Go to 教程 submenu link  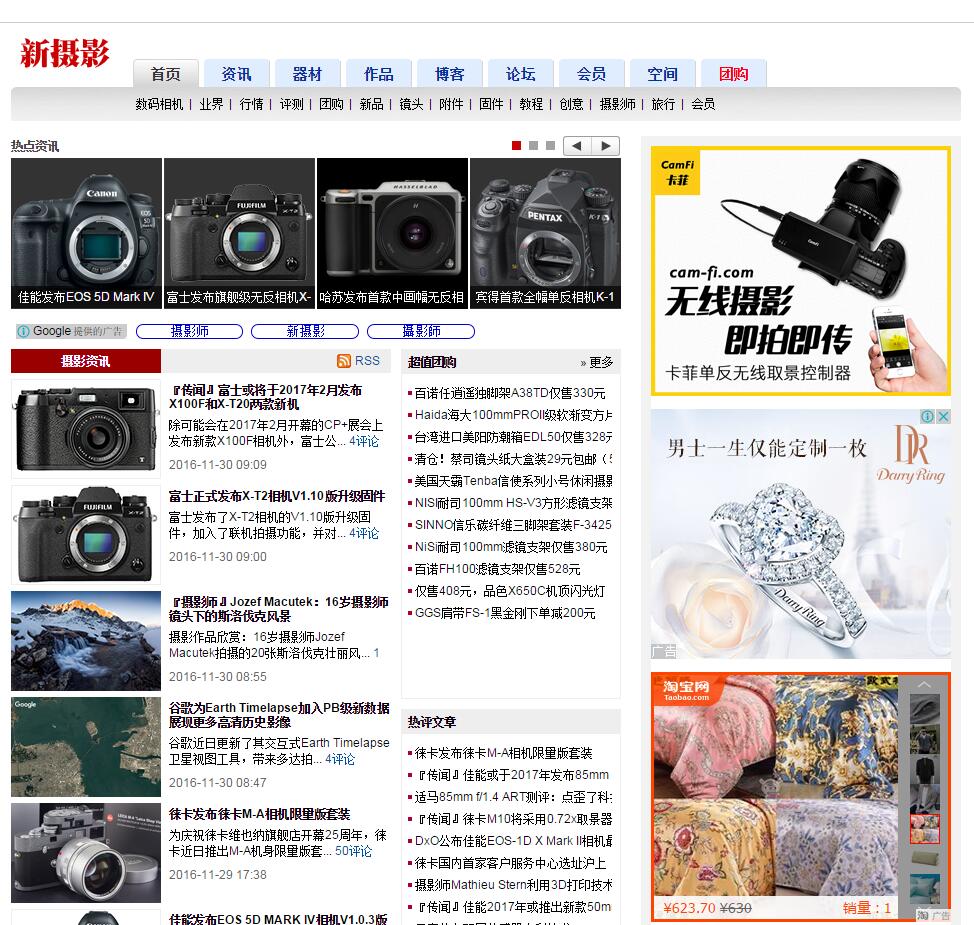[531, 104]
